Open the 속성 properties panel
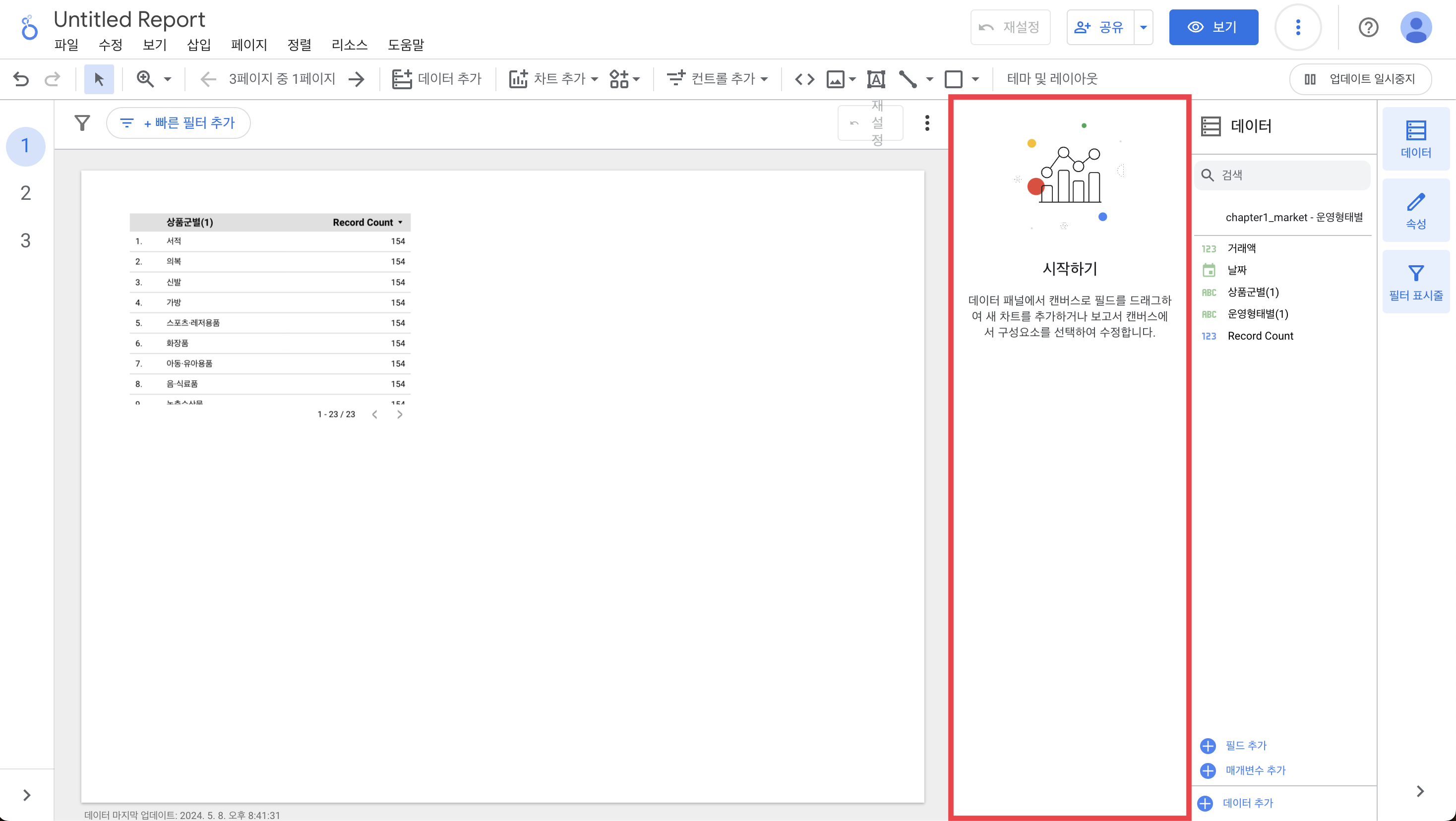This screenshot has width=1456, height=821. 1415,210
